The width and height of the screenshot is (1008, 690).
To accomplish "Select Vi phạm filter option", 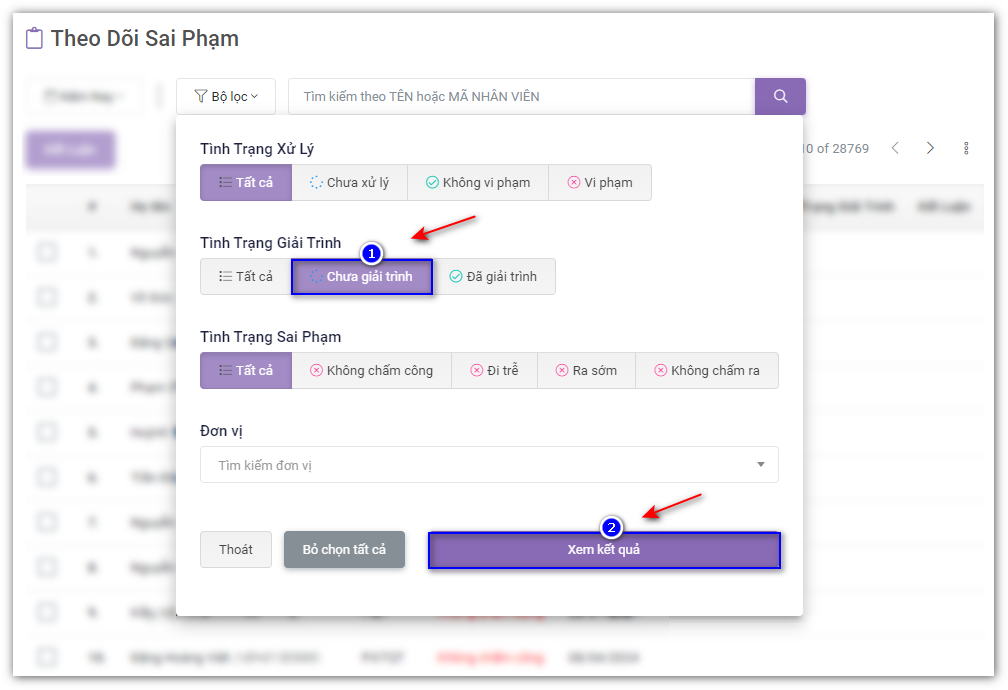I will 600,183.
